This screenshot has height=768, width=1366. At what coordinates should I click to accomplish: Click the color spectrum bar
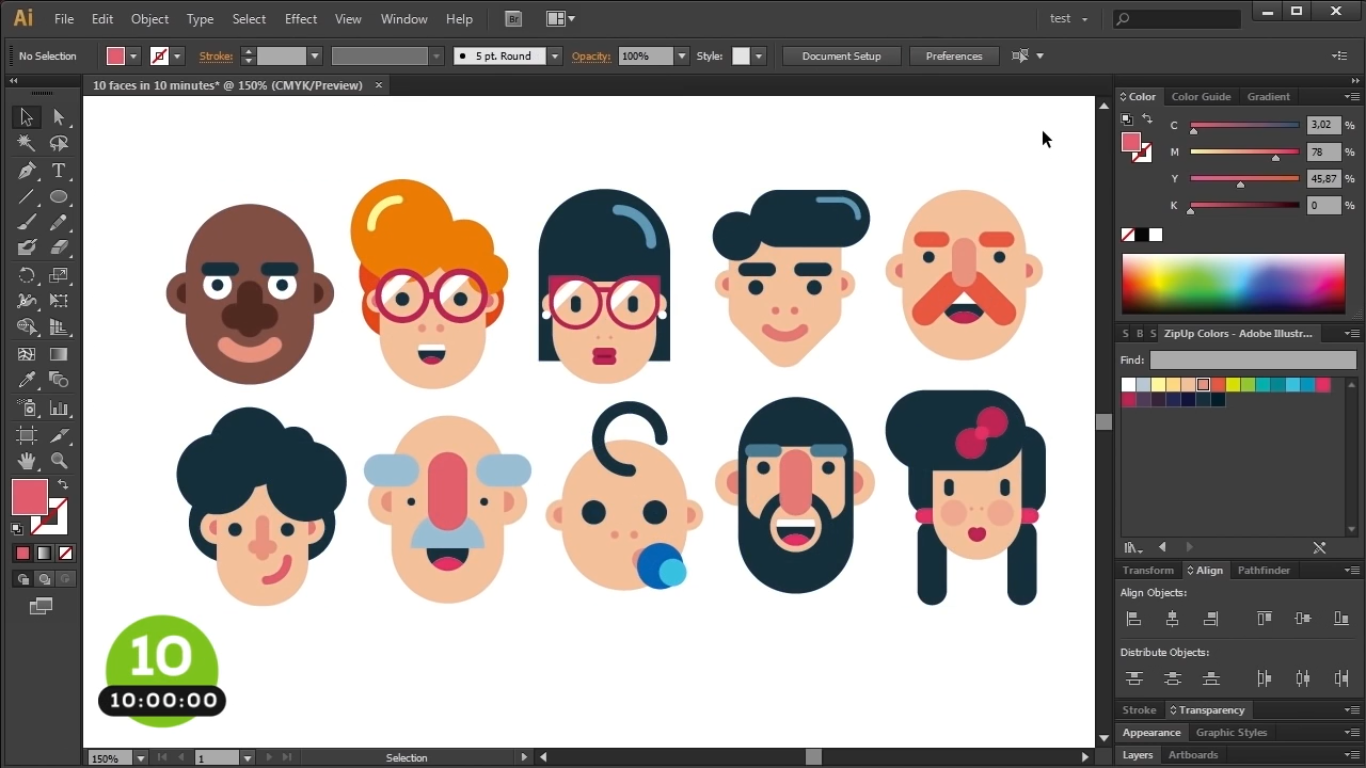tap(1233, 284)
